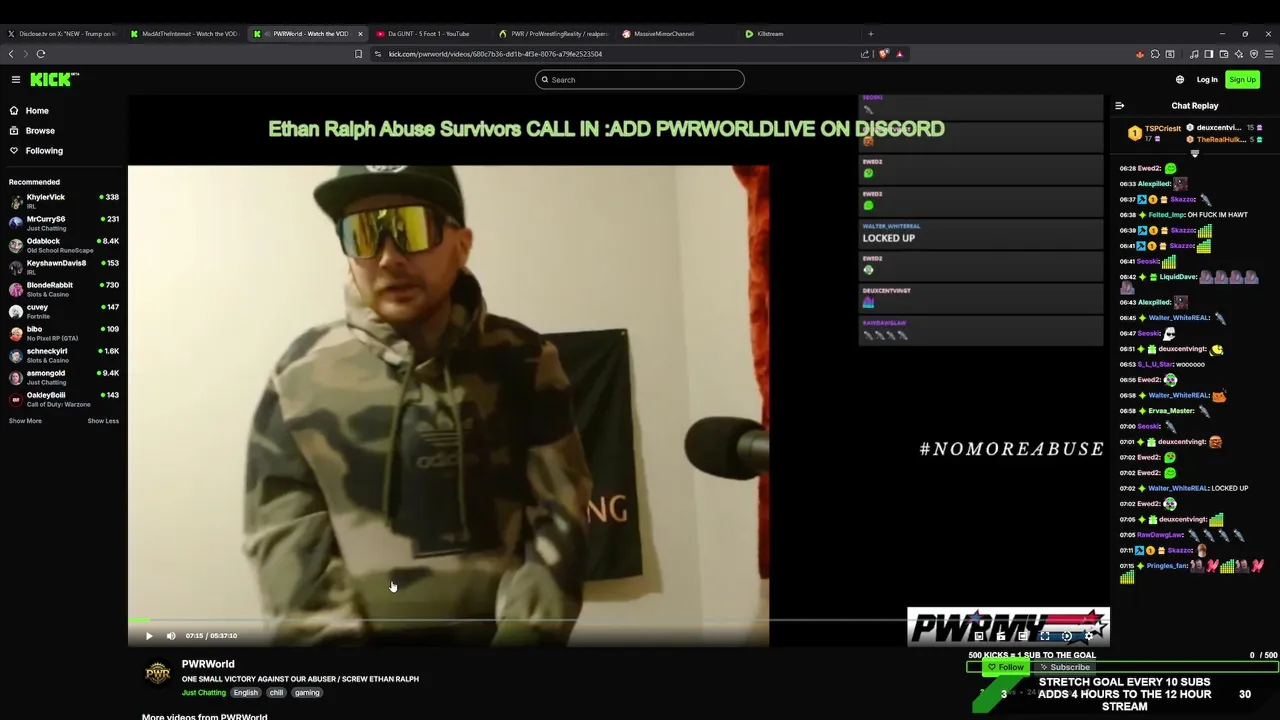This screenshot has width=1280, height=720.
Task: Share this page from address bar
Action: 865,54
